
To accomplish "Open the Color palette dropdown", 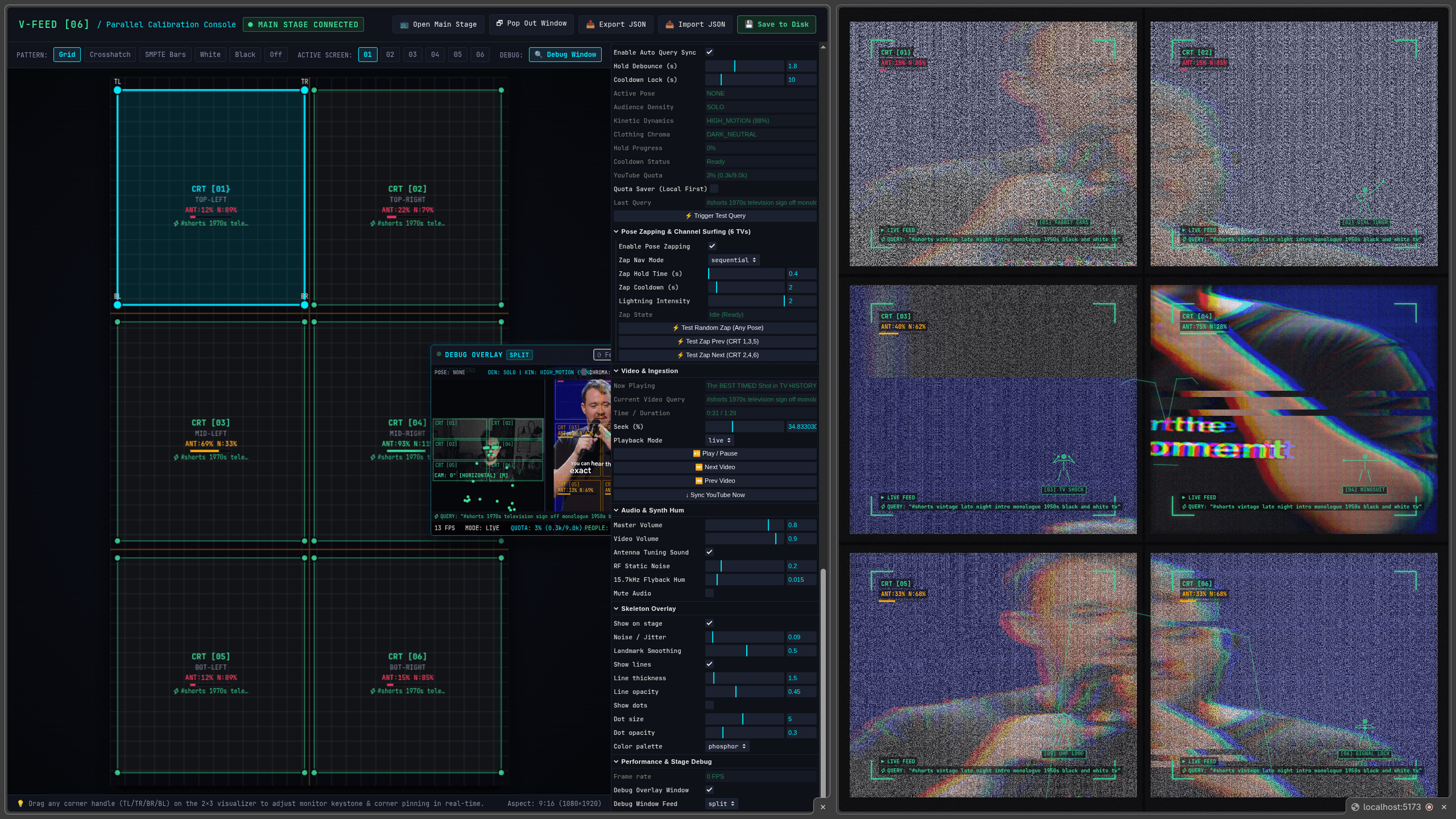I will pos(727,747).
